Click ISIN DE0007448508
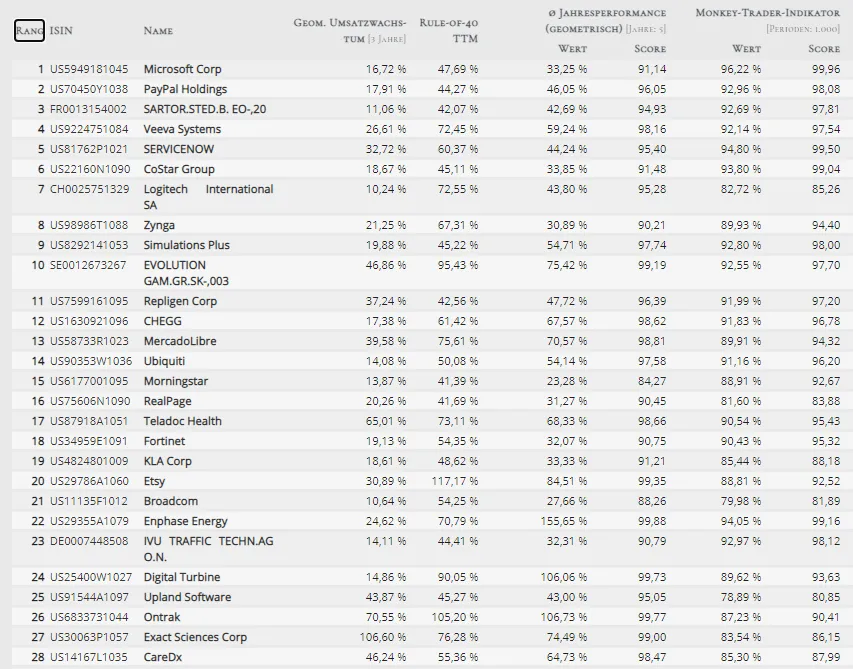Viewport: 853px width, 669px height. click(x=89, y=541)
